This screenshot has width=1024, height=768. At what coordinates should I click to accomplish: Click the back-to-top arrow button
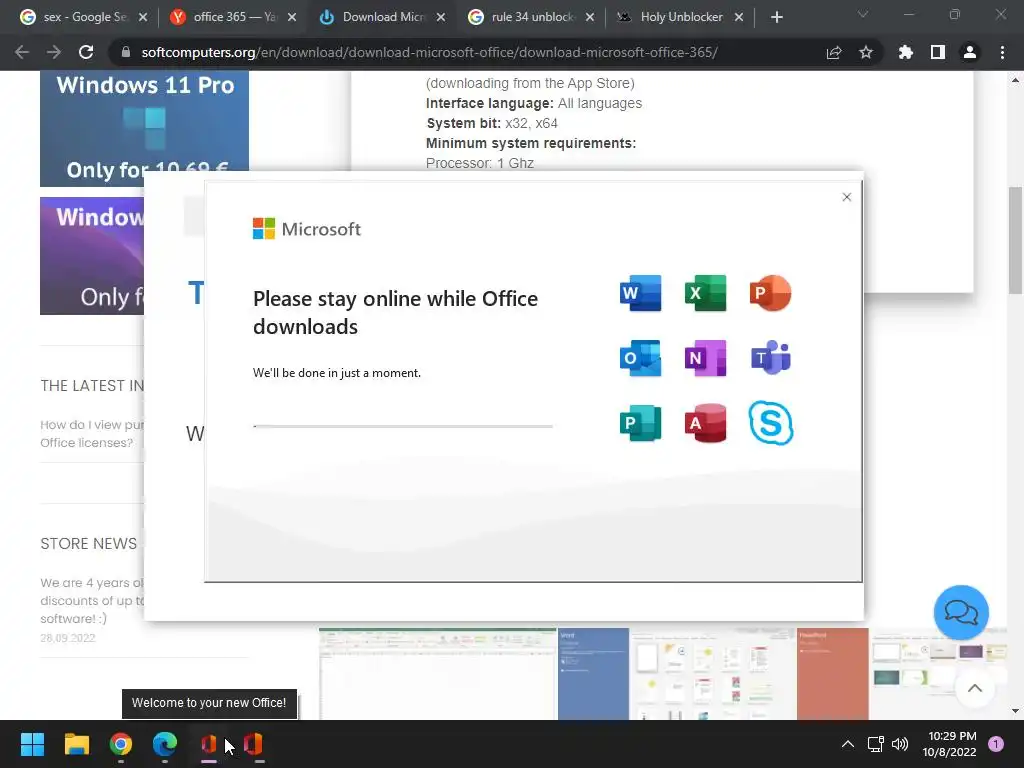pos(974,688)
